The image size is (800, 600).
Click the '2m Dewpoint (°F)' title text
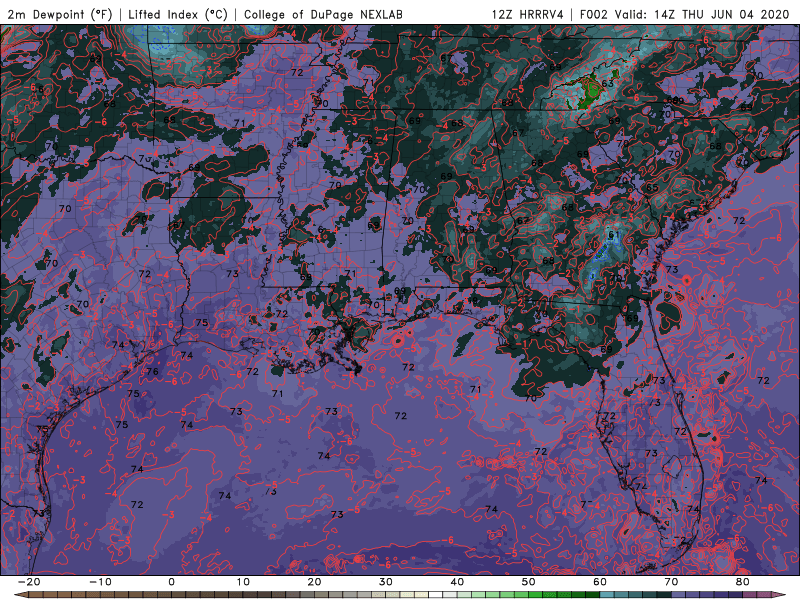pos(60,14)
